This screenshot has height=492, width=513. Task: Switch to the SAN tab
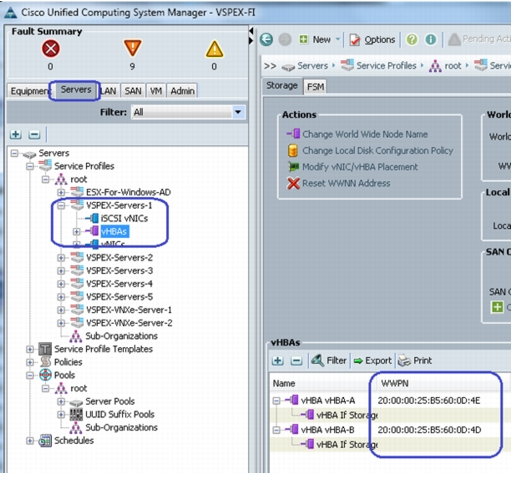pos(133,91)
